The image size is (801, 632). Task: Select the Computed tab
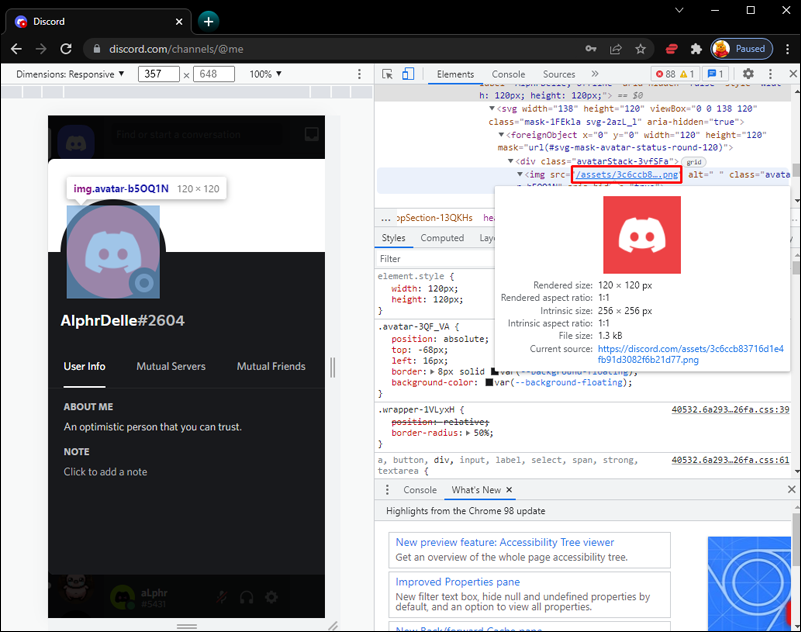[442, 238]
